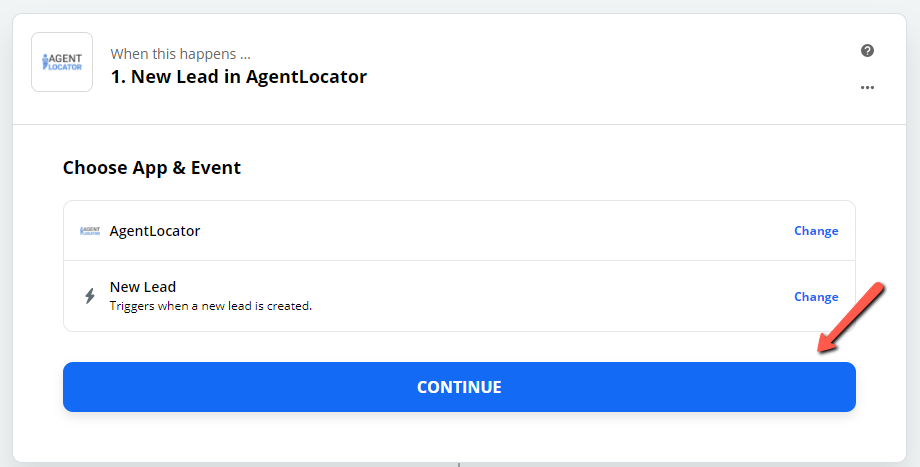Open the help question mark icon

(867, 50)
